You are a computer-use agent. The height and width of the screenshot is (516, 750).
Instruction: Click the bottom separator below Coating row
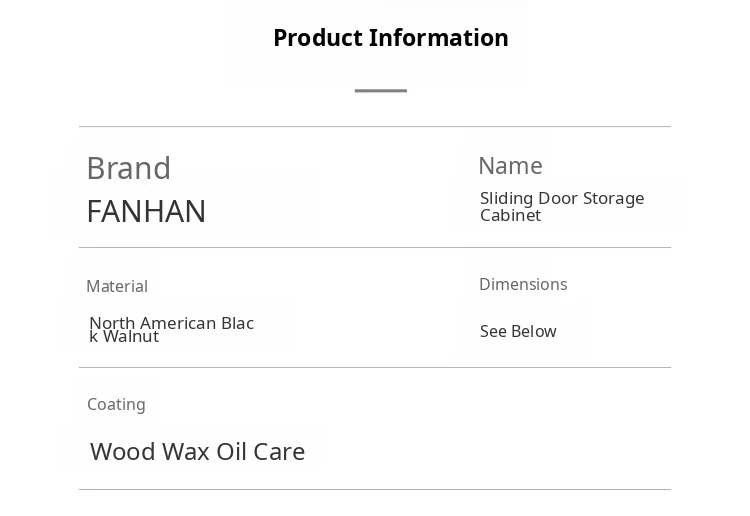click(375, 489)
